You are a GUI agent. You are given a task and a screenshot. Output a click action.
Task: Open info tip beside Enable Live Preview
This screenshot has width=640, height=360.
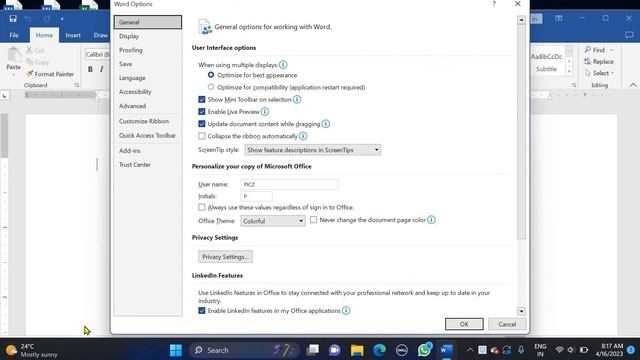264,111
